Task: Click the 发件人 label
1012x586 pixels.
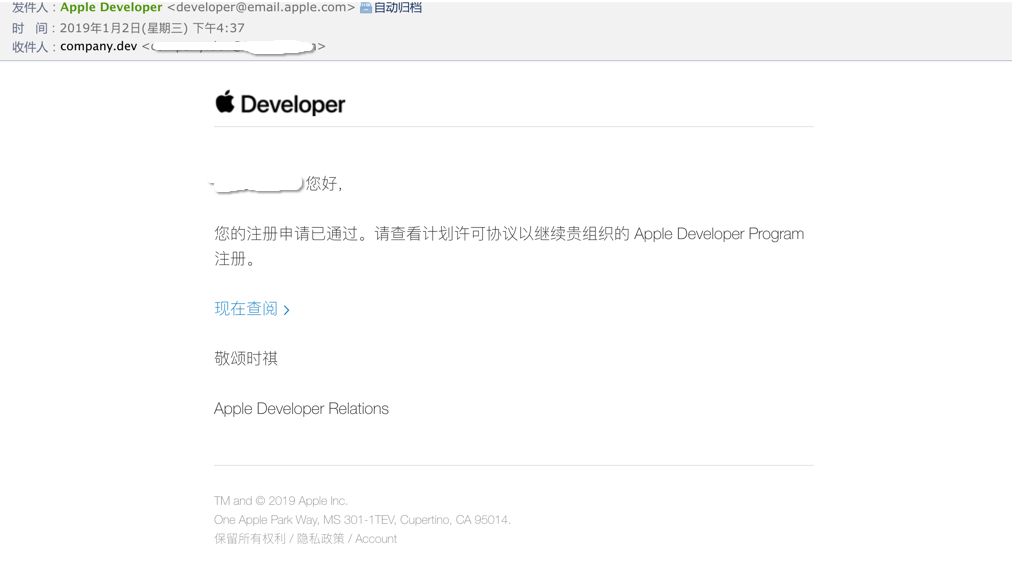Action: [30, 8]
